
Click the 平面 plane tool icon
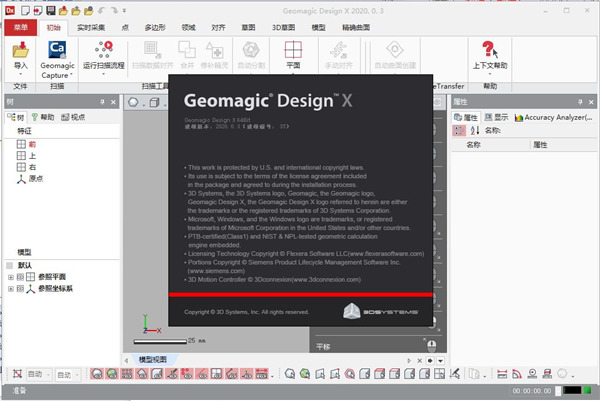(292, 49)
